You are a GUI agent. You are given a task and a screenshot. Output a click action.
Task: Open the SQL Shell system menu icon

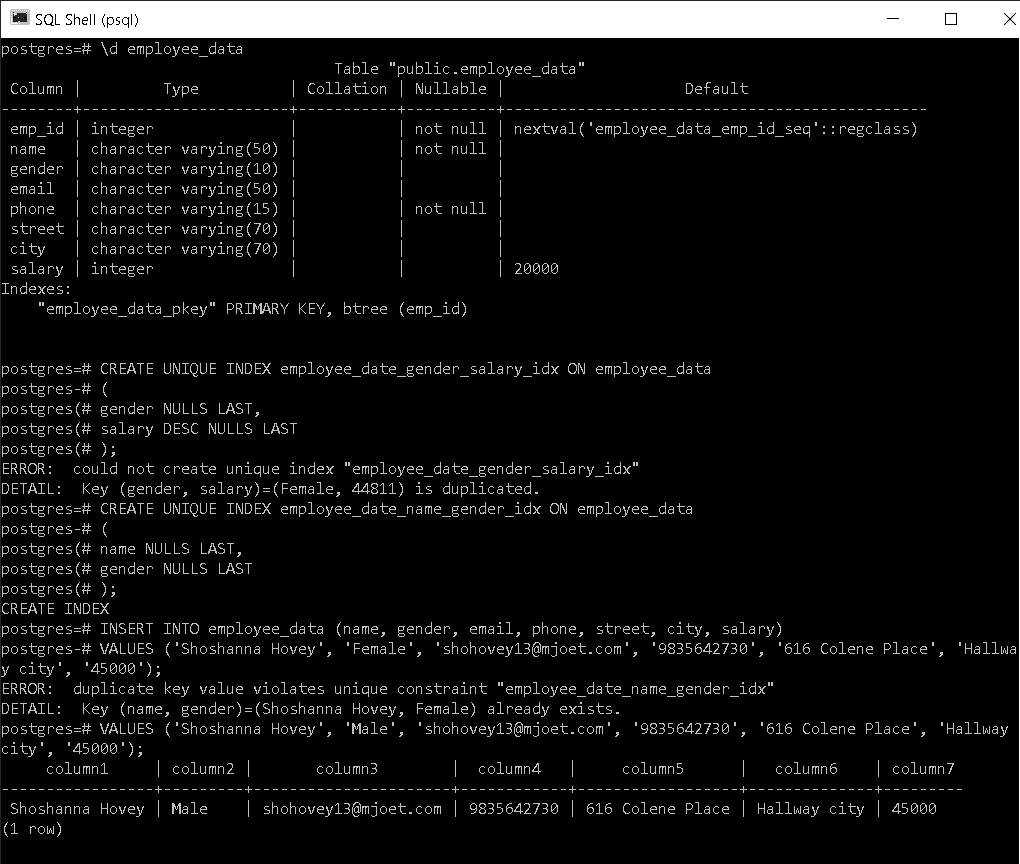point(17,18)
